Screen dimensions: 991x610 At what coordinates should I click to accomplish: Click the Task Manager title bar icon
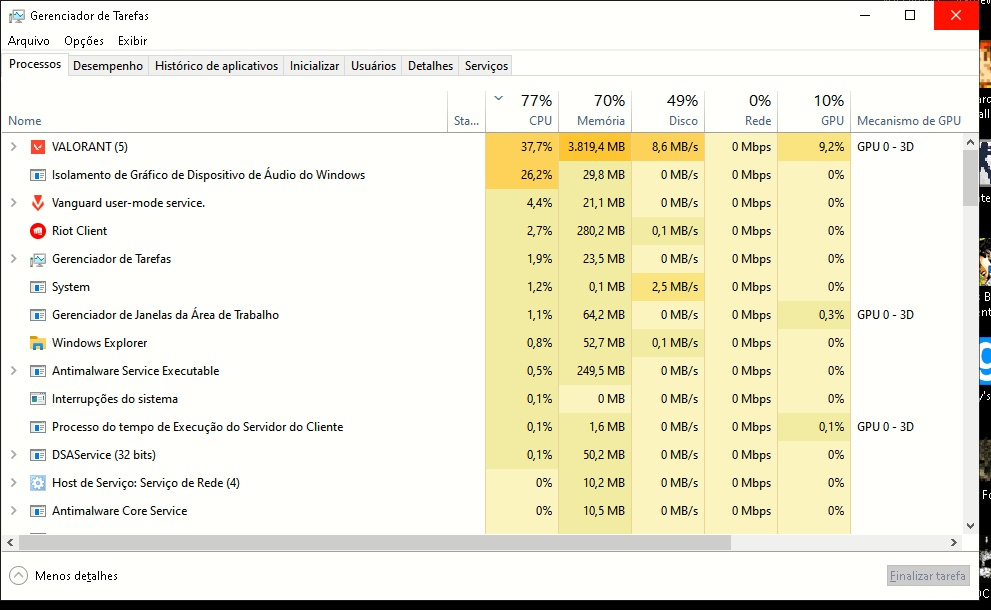[16, 16]
